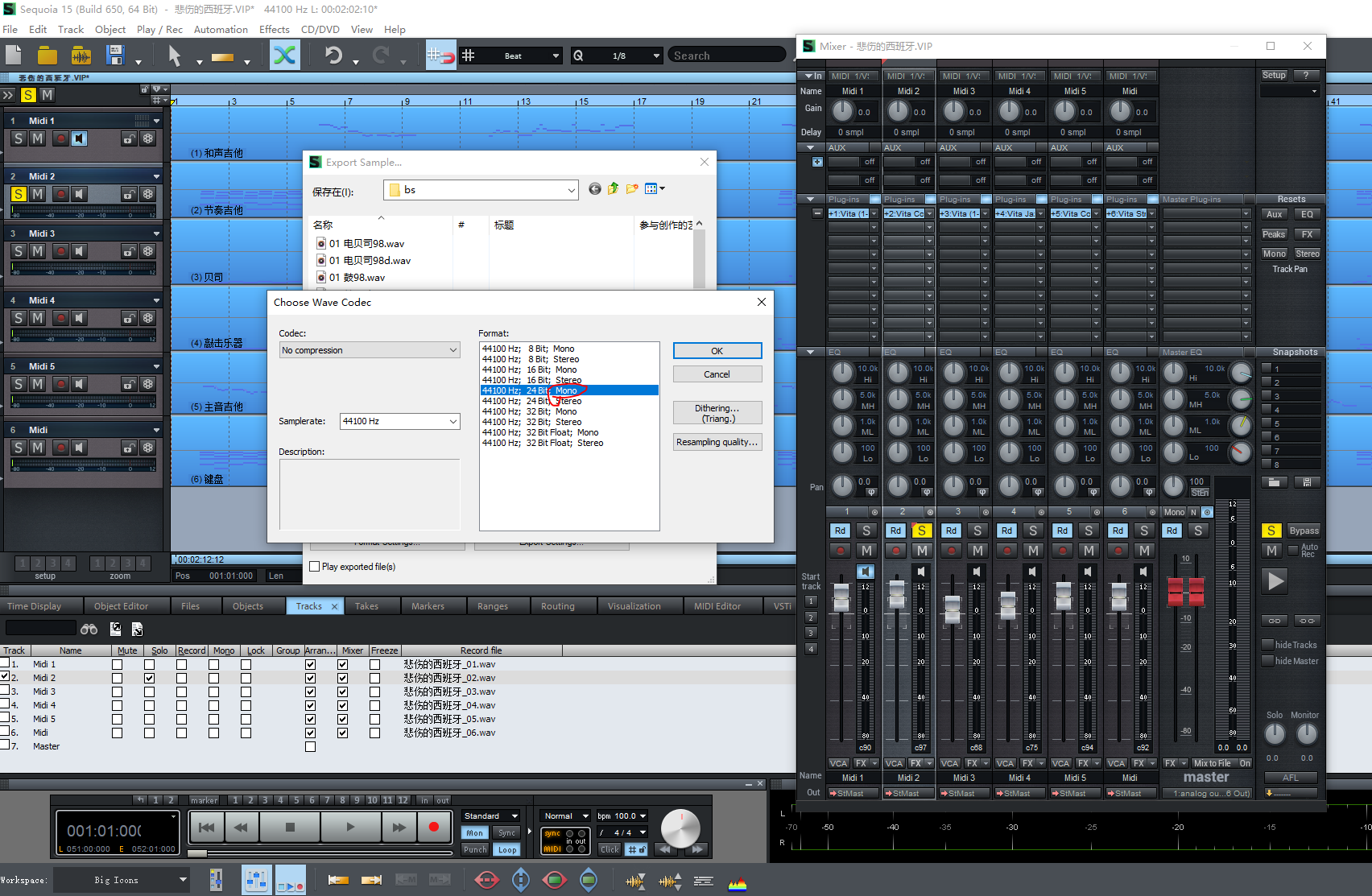Check Freeze checkbox for Midi 5 row

[374, 719]
